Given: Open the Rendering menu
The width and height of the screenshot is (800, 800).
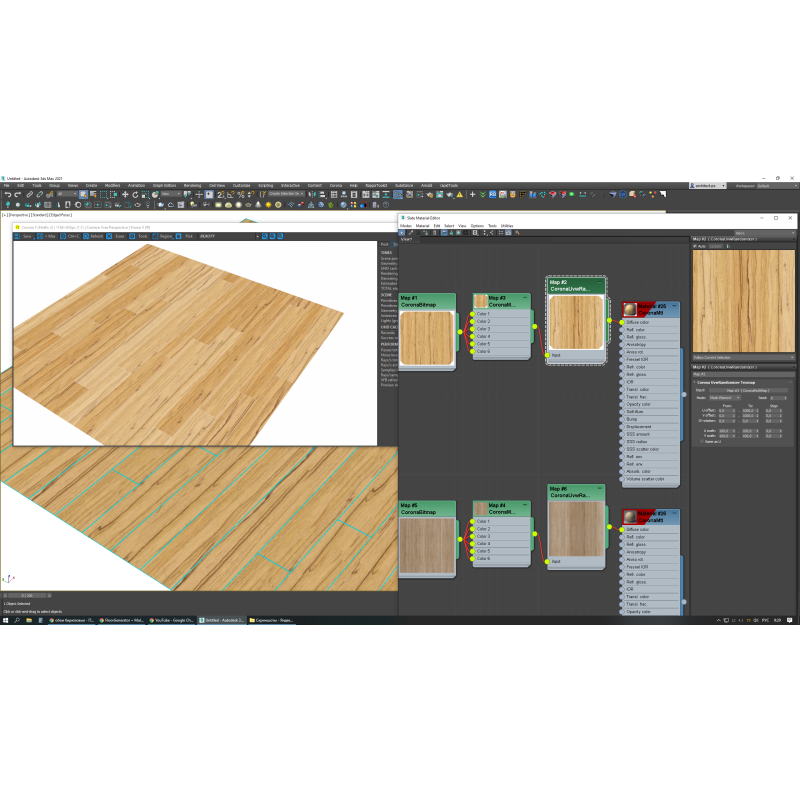Looking at the screenshot, I should point(192,185).
